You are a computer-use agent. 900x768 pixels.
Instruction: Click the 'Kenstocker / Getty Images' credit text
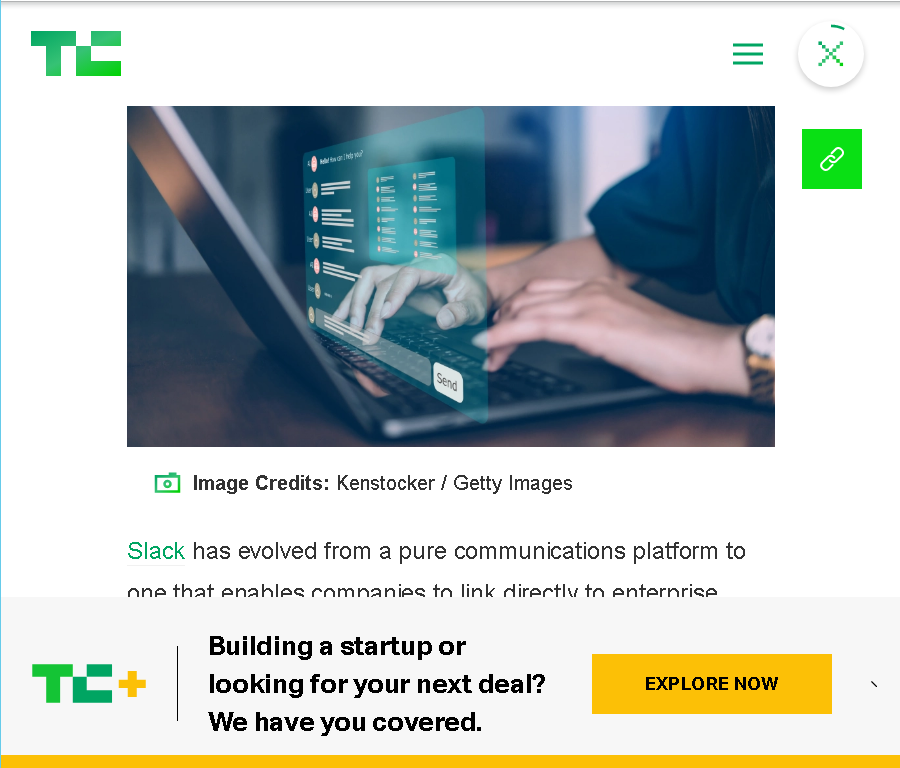click(455, 483)
